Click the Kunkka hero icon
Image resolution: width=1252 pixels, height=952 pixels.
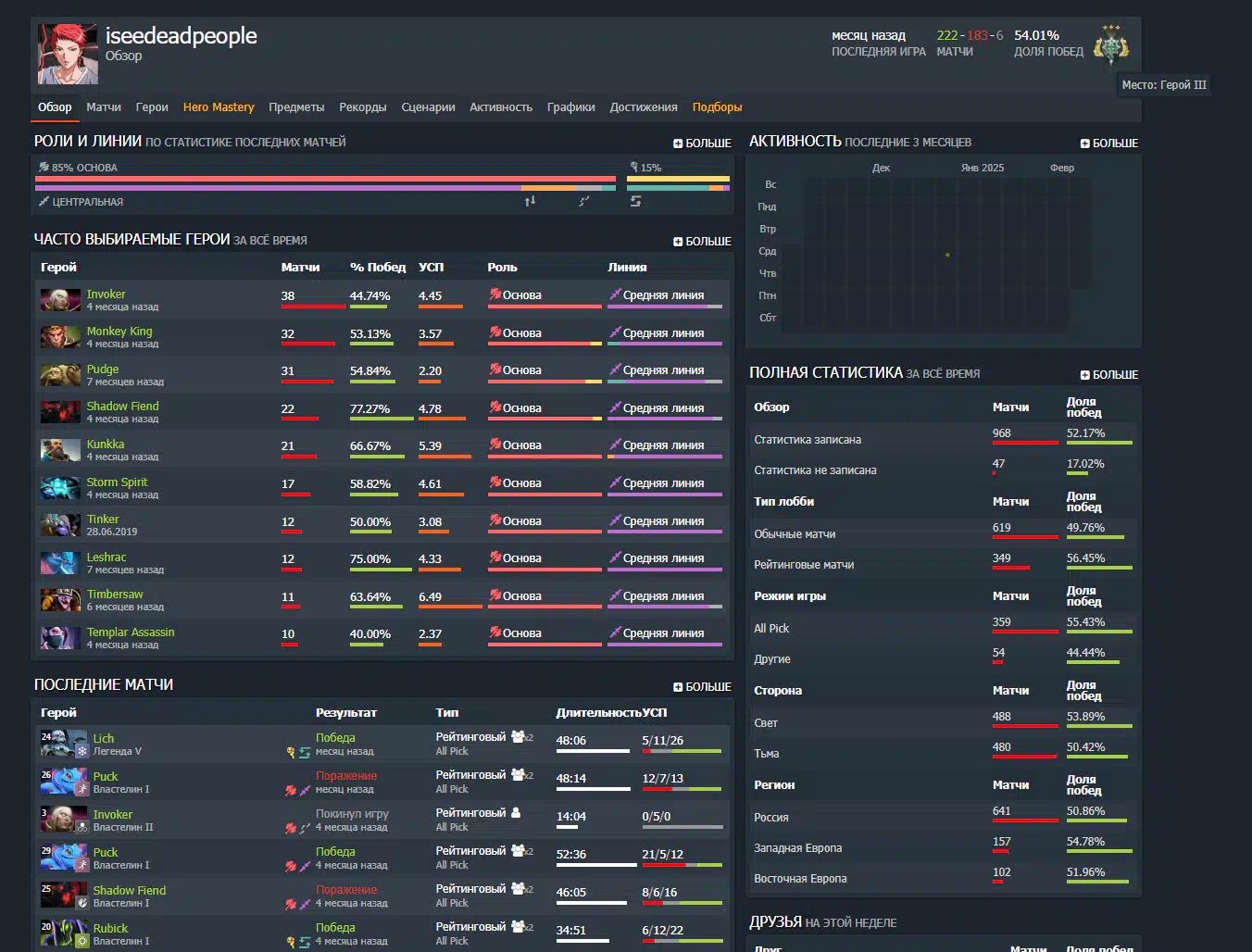(x=60, y=450)
